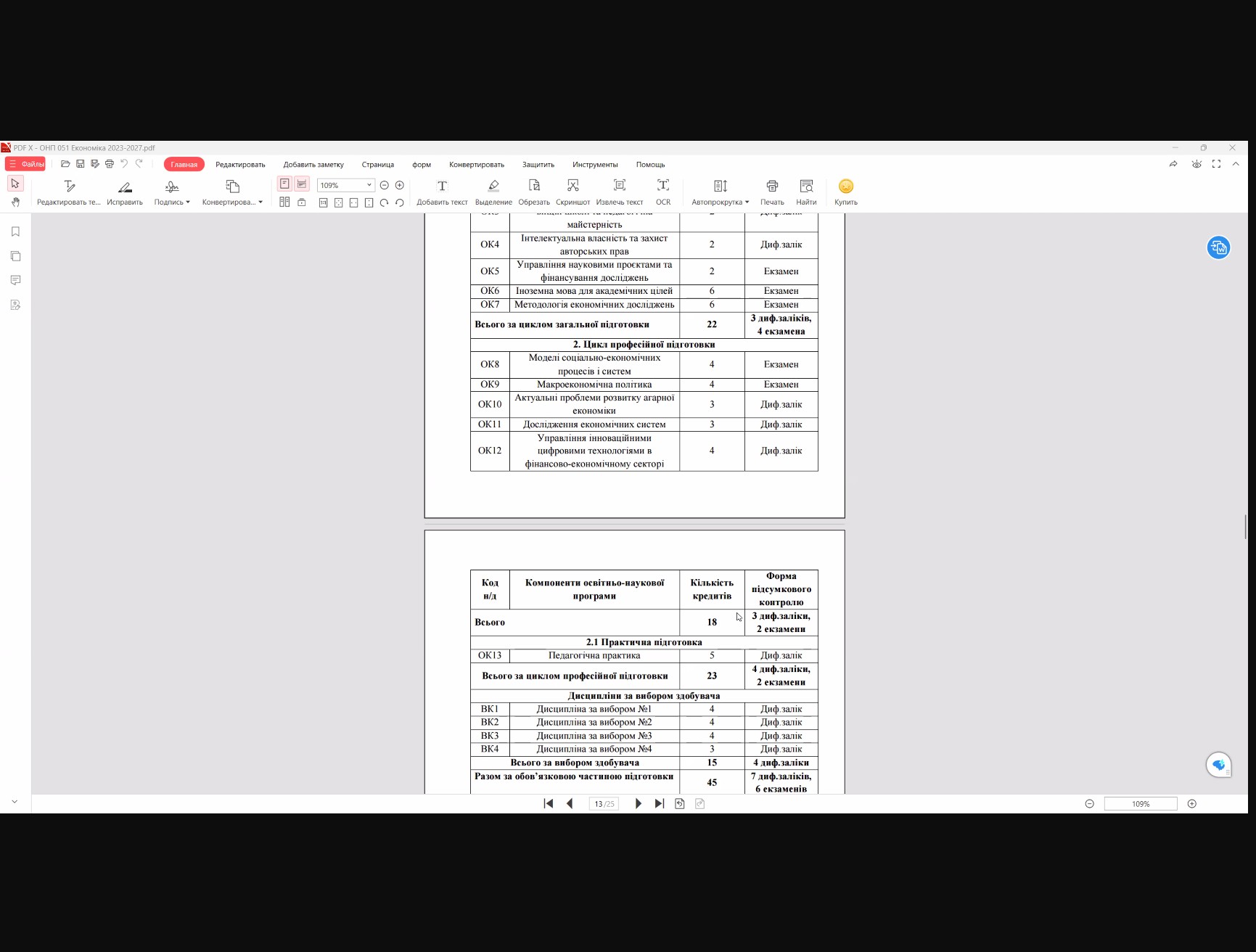Toggle single page view mode
This screenshot has width=1256, height=952.
pos(284,184)
